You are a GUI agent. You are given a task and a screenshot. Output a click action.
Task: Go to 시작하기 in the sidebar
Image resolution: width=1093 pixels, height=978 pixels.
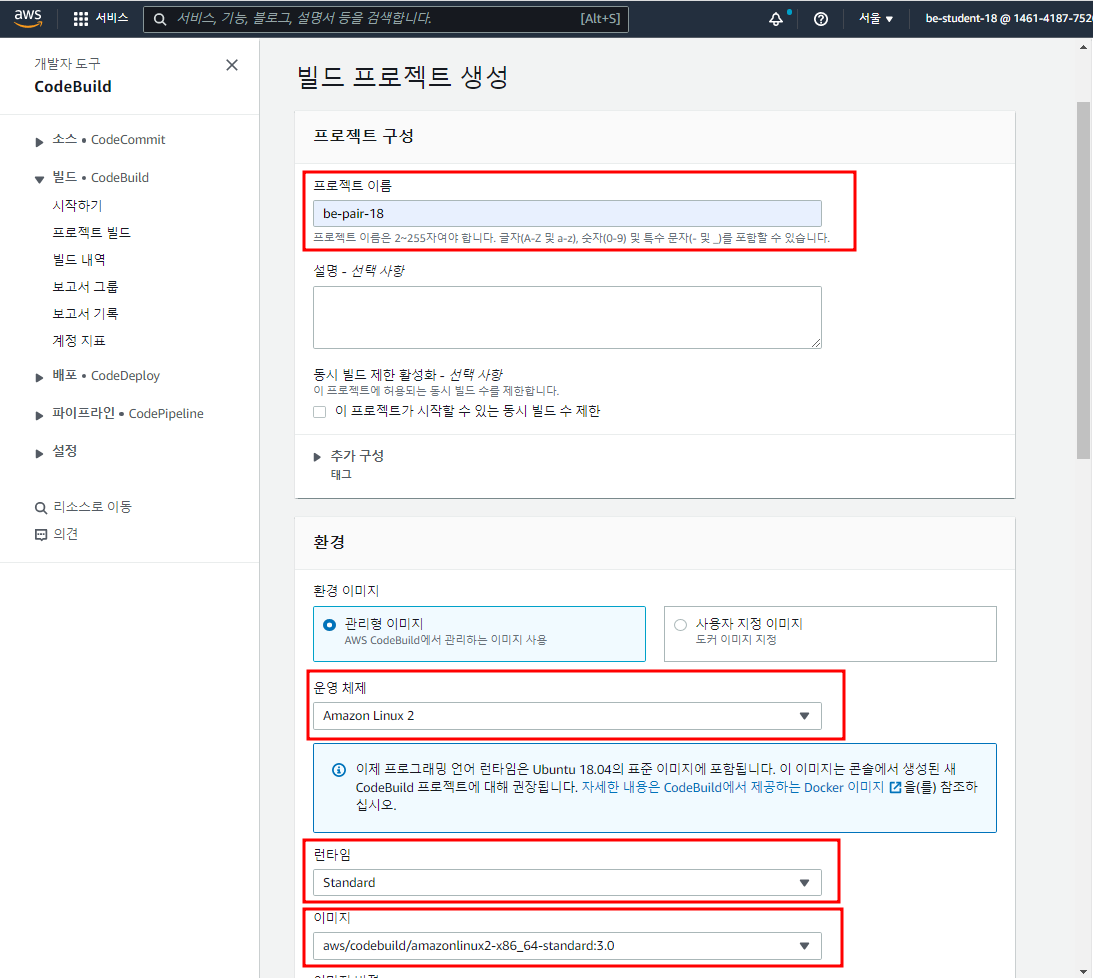[77, 206]
